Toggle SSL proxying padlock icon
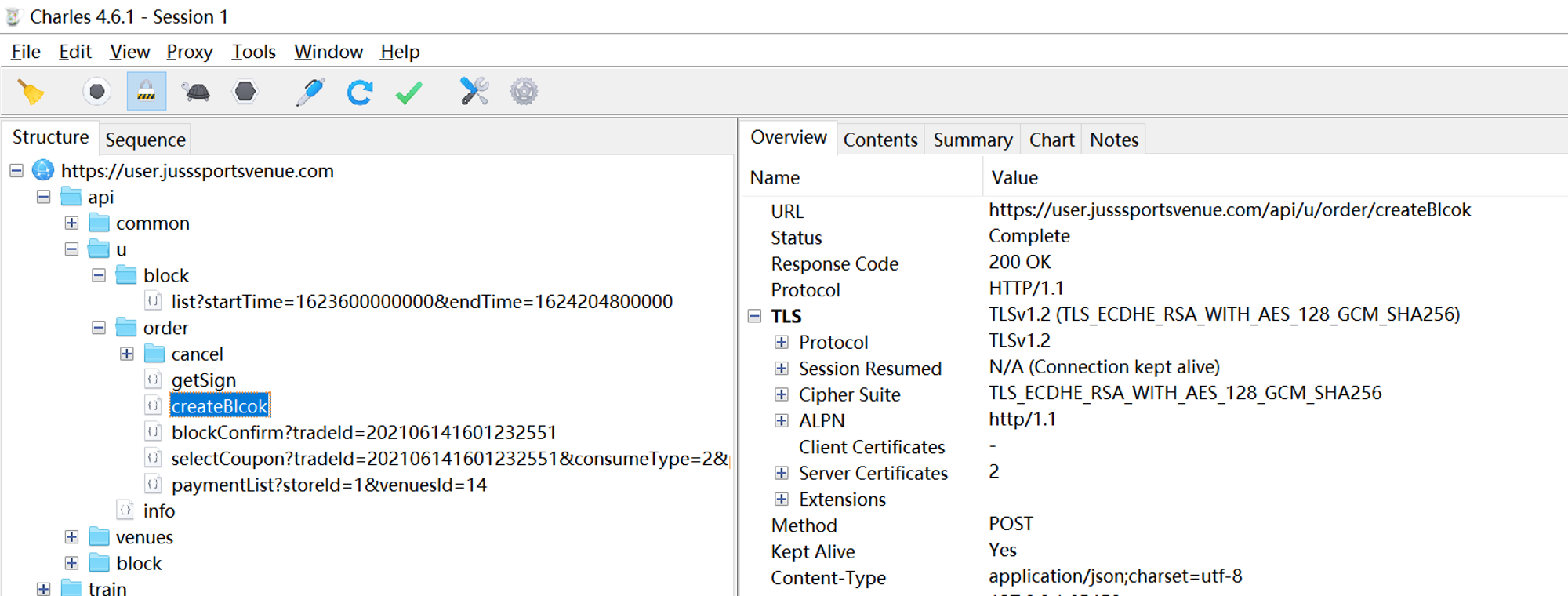1568x596 pixels. pos(147,92)
